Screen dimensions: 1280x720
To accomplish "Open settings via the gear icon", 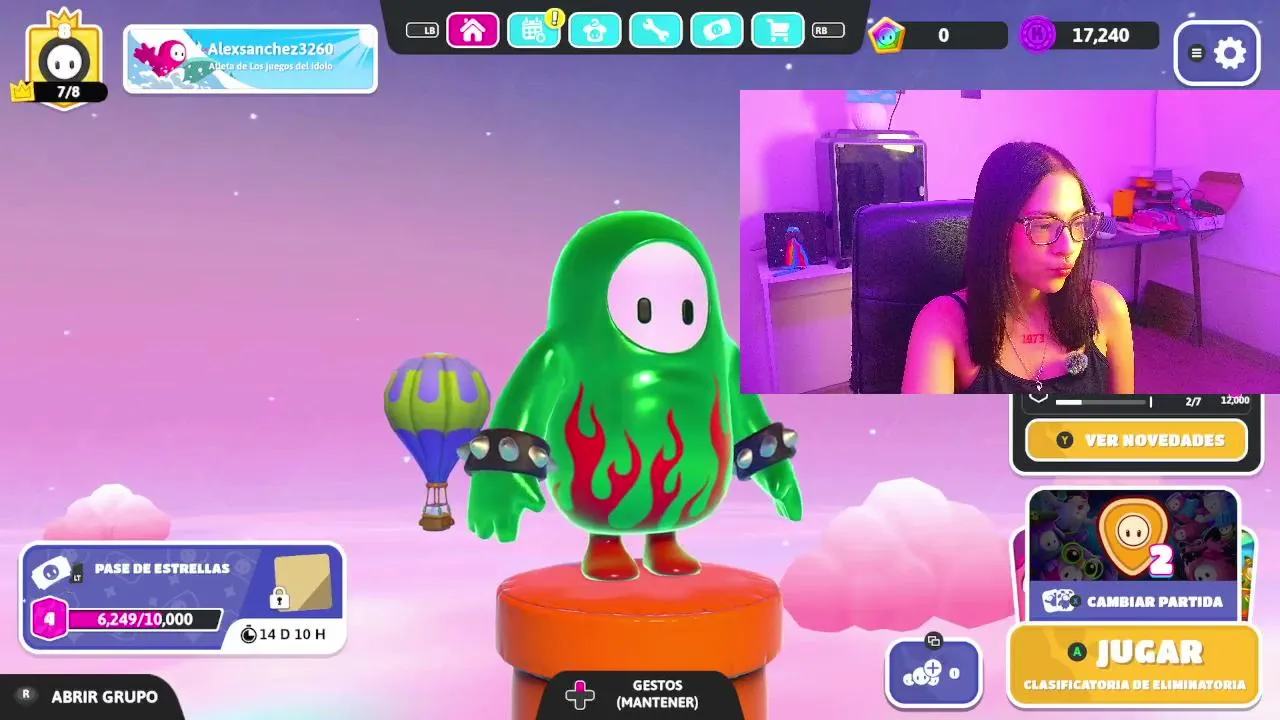I will tap(1230, 53).
